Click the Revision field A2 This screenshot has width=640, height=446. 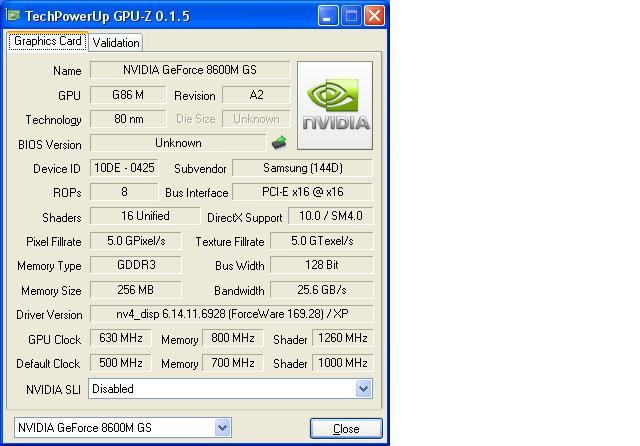(256, 95)
